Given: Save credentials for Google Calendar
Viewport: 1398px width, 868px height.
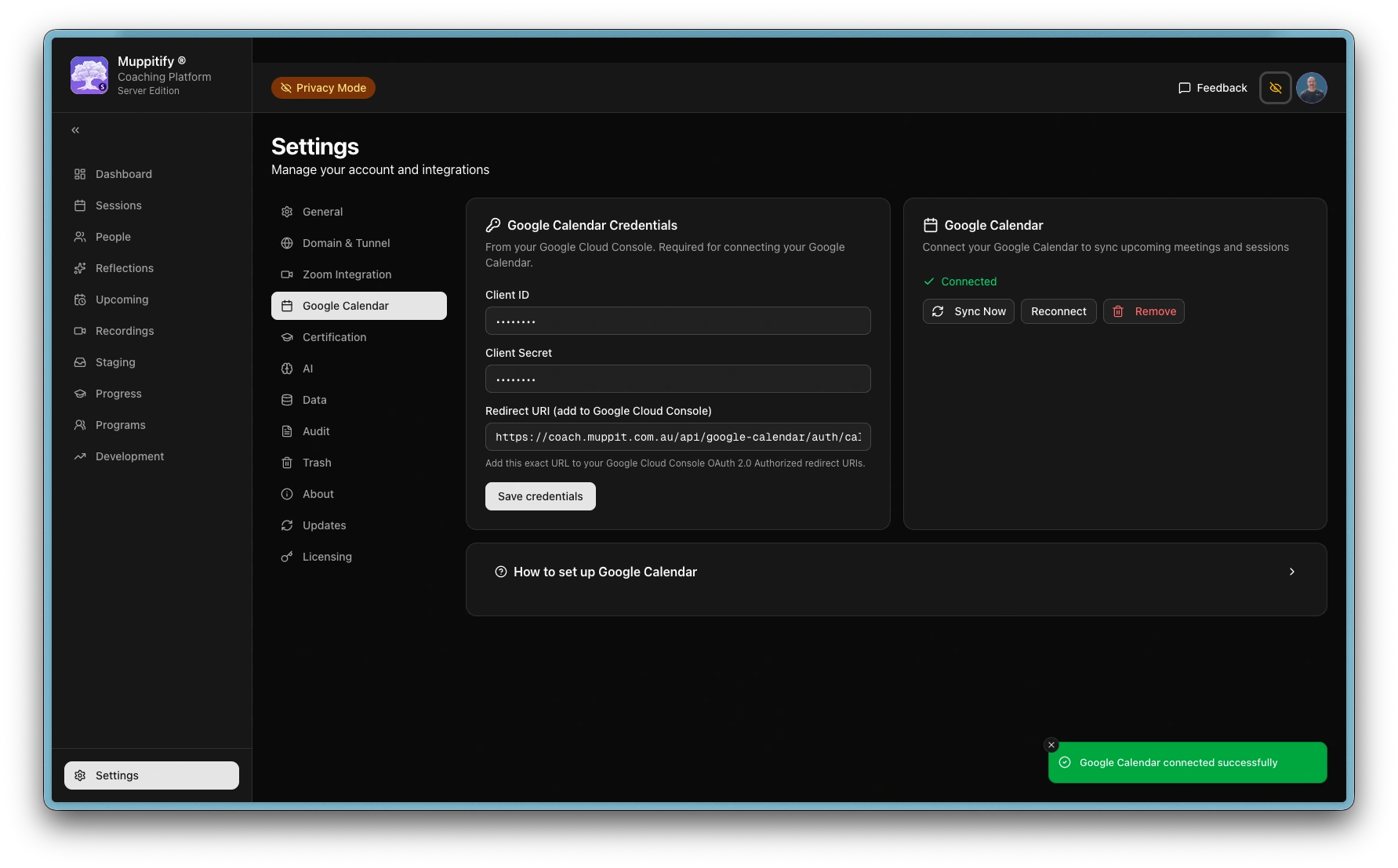Looking at the screenshot, I should [540, 496].
